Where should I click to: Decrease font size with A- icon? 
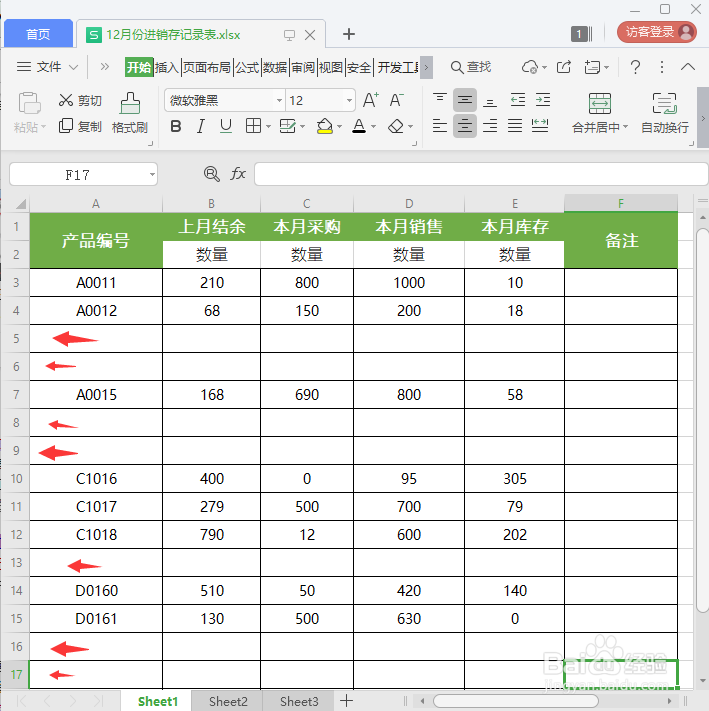pyautogui.click(x=396, y=100)
